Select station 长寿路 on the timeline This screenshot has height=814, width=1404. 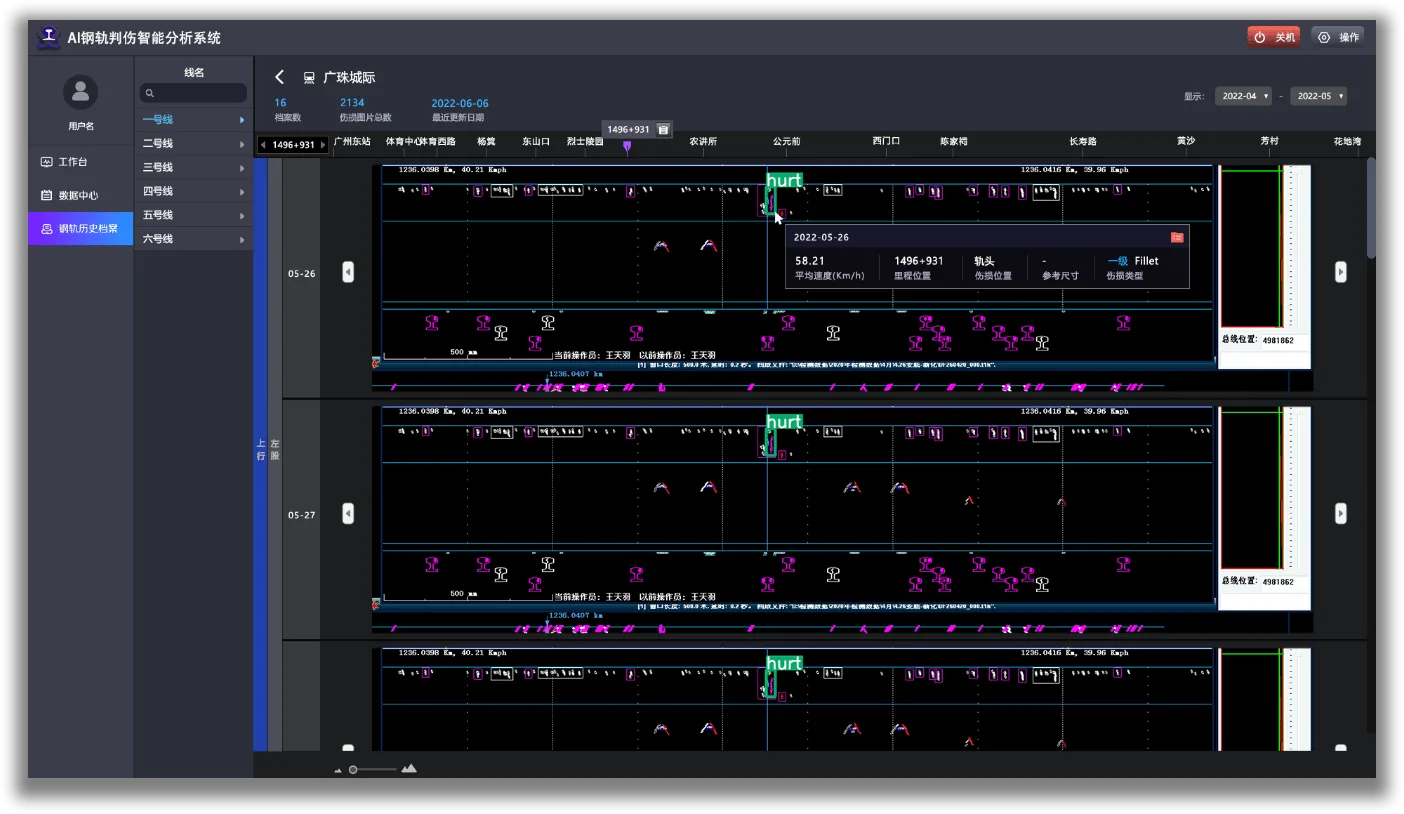(x=1083, y=142)
